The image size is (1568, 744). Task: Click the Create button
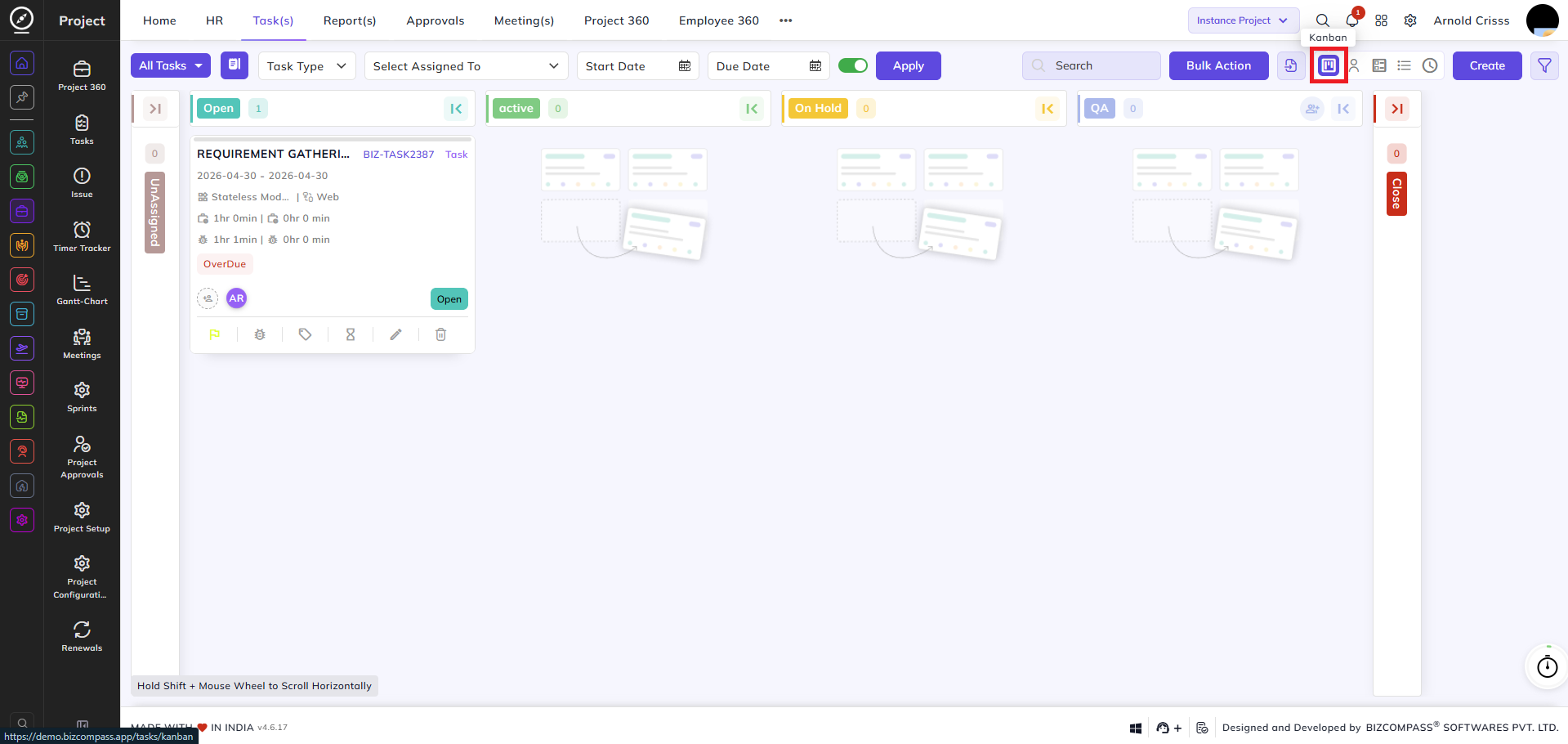(1486, 65)
